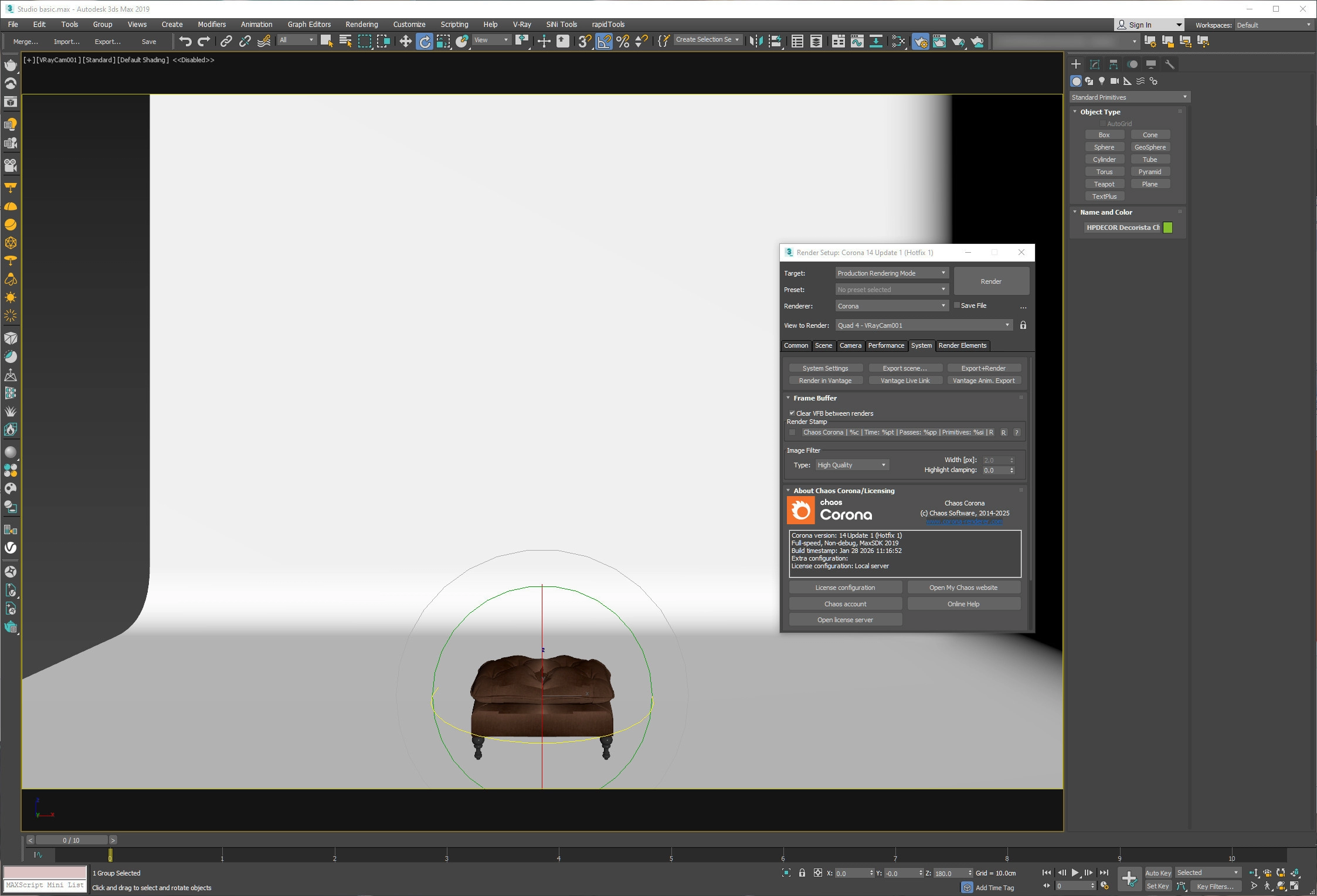Viewport: 1317px width, 896px height.
Task: Enable the Render Stamp checkbox
Action: click(x=792, y=432)
